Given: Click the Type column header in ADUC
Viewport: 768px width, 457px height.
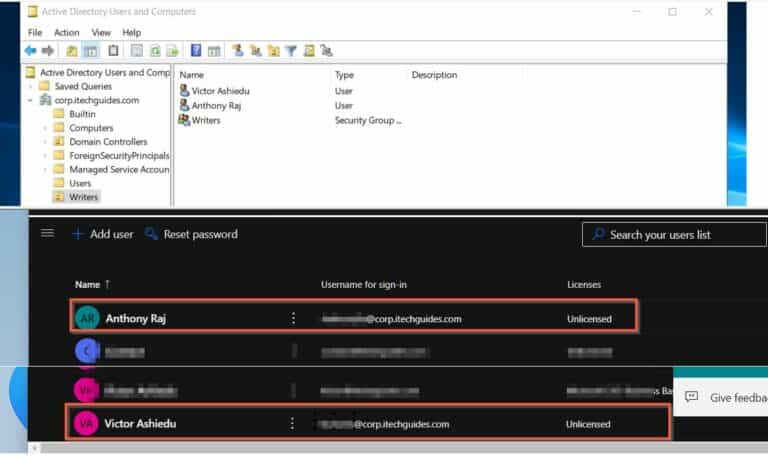Looking at the screenshot, I should pyautogui.click(x=344, y=75).
